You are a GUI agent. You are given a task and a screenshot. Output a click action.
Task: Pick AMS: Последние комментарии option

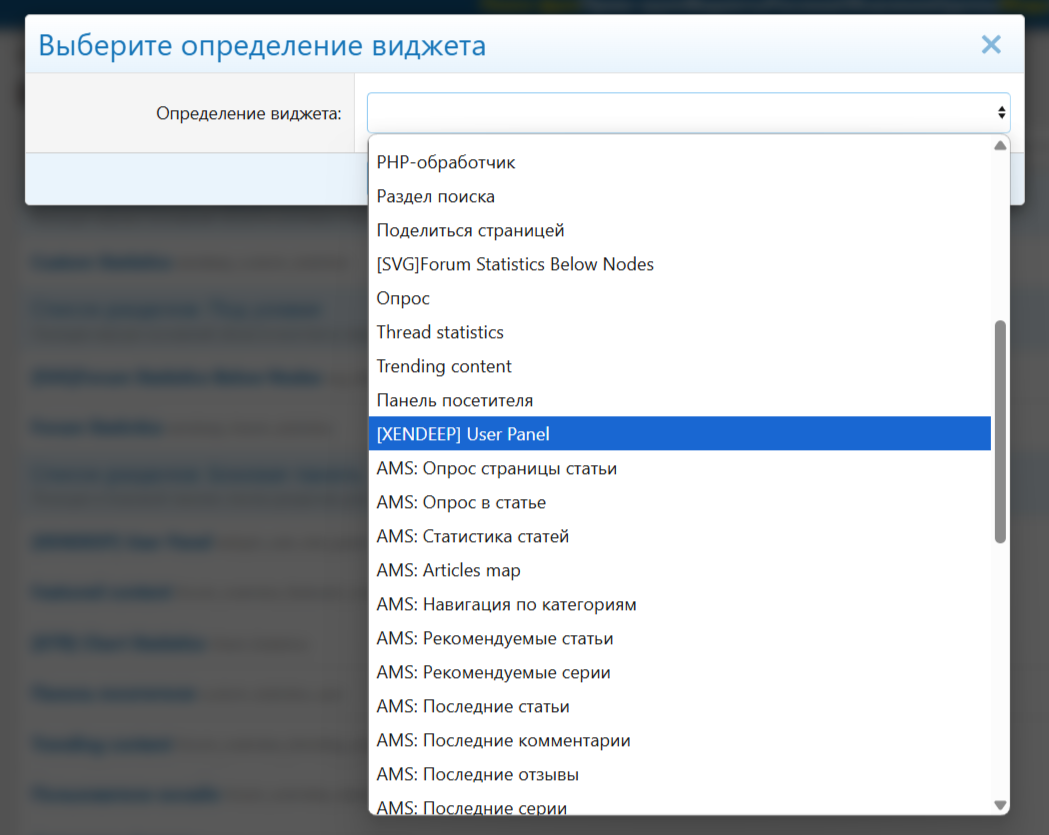pos(503,740)
